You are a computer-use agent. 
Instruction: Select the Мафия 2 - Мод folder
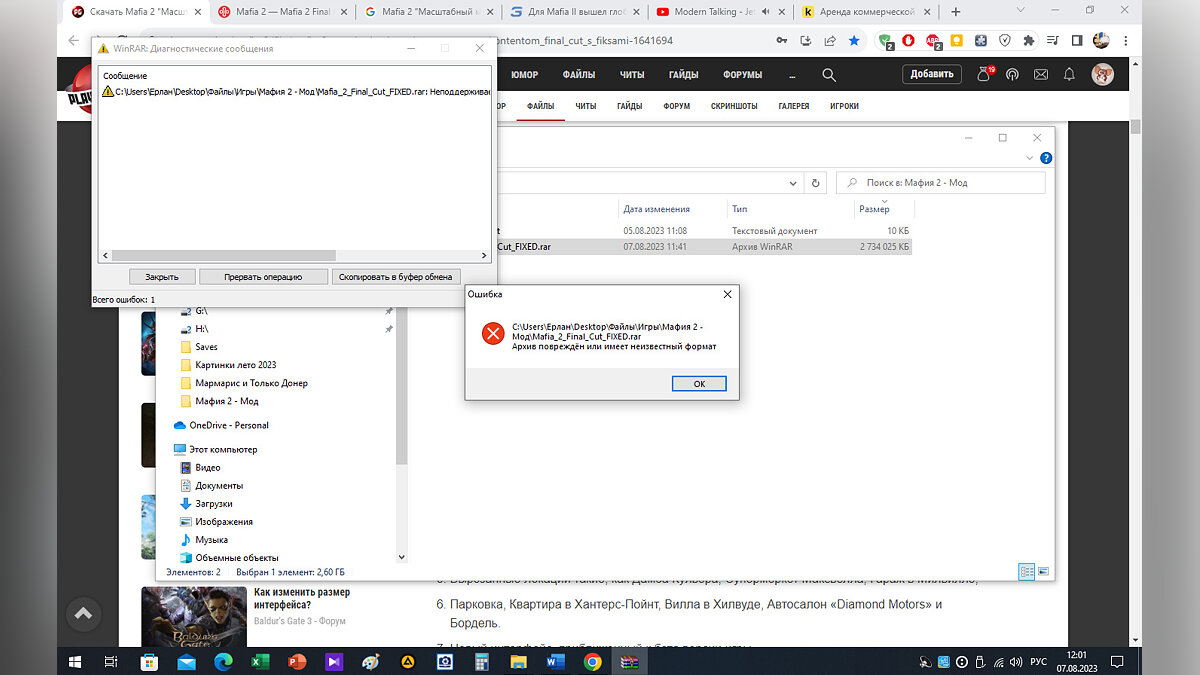coord(227,401)
